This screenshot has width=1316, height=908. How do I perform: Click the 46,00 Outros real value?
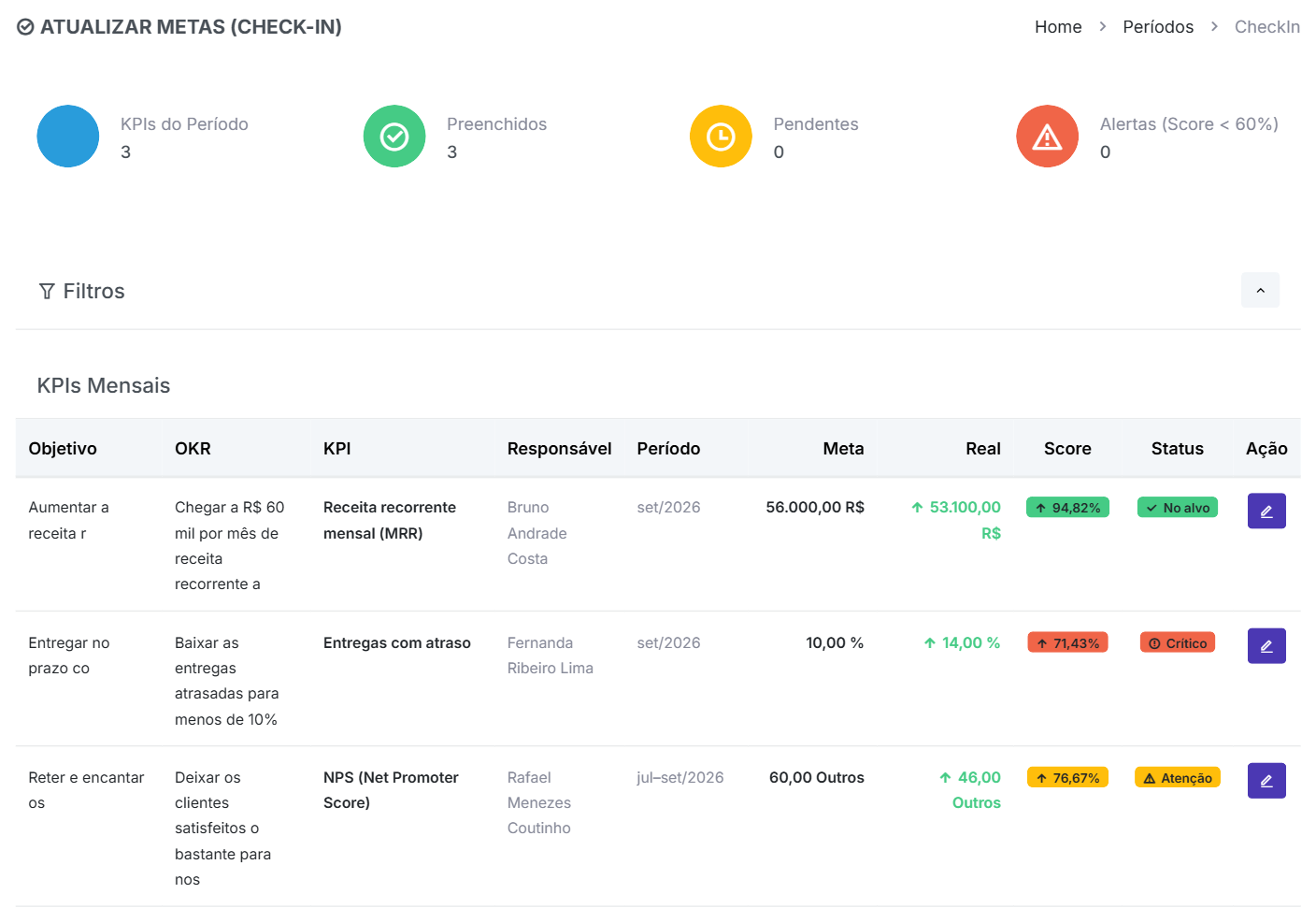pyautogui.click(x=969, y=790)
